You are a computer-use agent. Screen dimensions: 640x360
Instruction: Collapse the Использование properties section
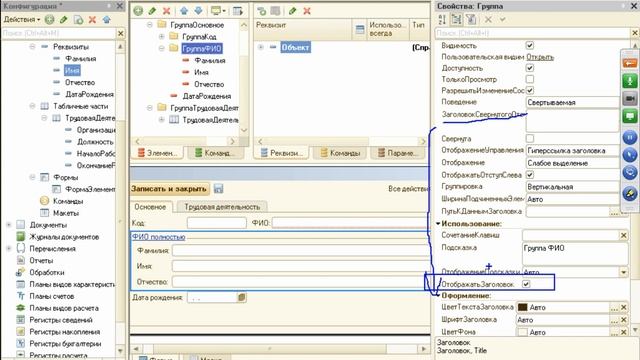[438, 224]
